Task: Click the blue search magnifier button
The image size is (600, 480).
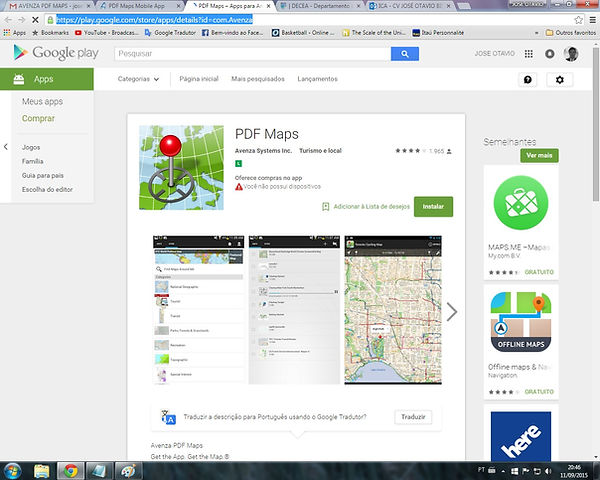Action: pyautogui.click(x=404, y=54)
